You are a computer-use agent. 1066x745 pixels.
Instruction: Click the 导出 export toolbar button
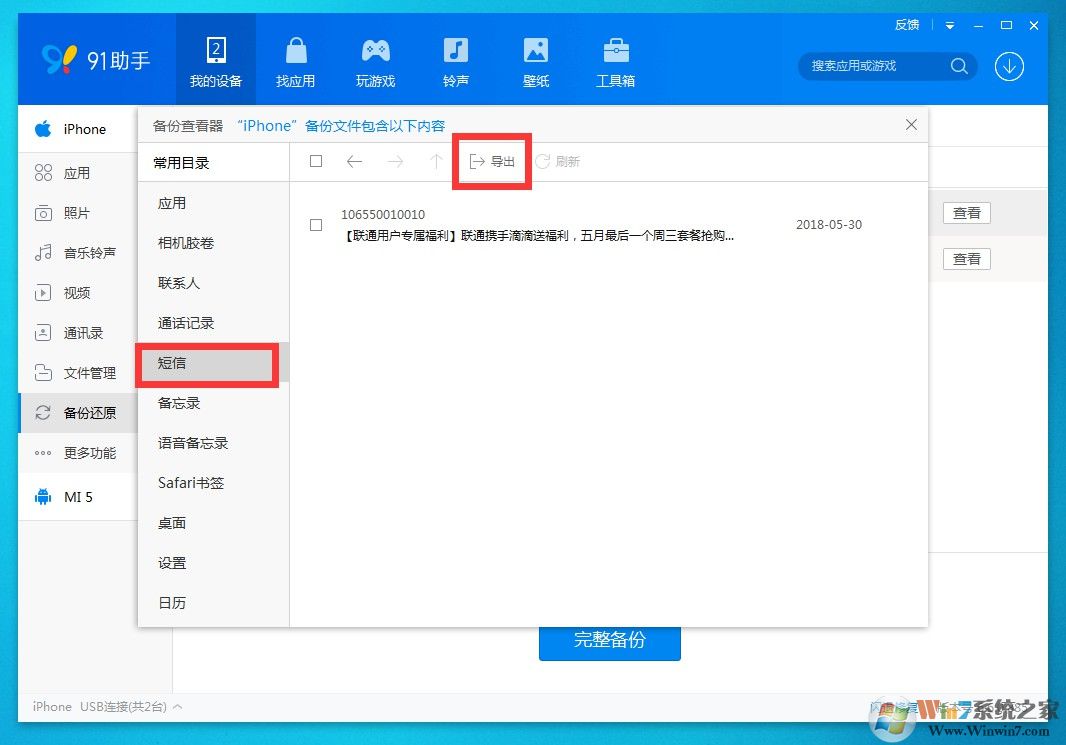click(491, 161)
